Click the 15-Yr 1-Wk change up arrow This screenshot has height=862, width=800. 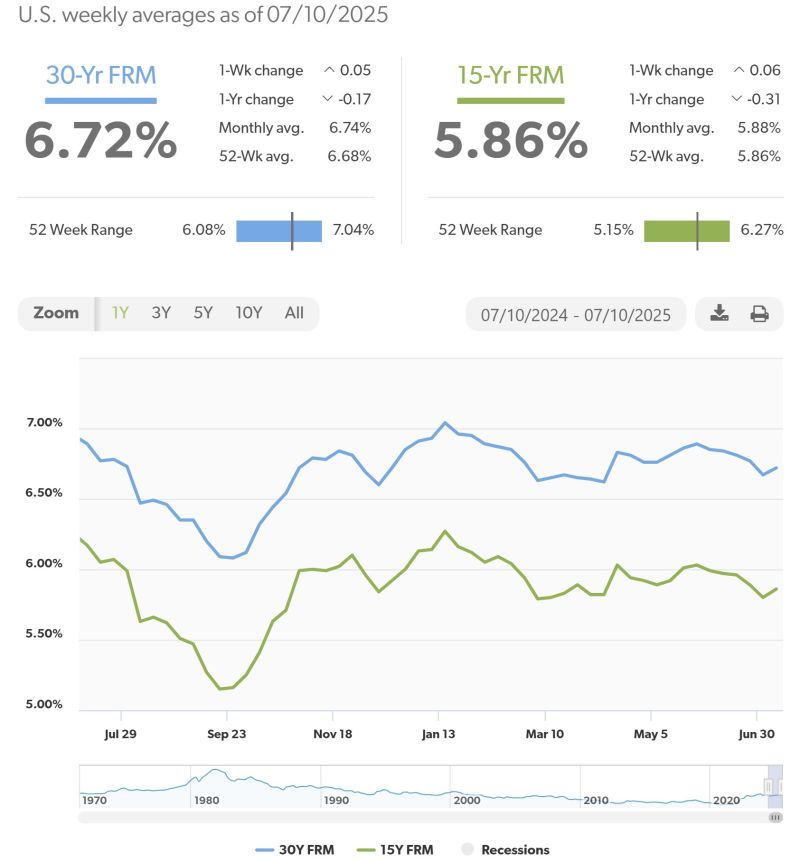739,70
